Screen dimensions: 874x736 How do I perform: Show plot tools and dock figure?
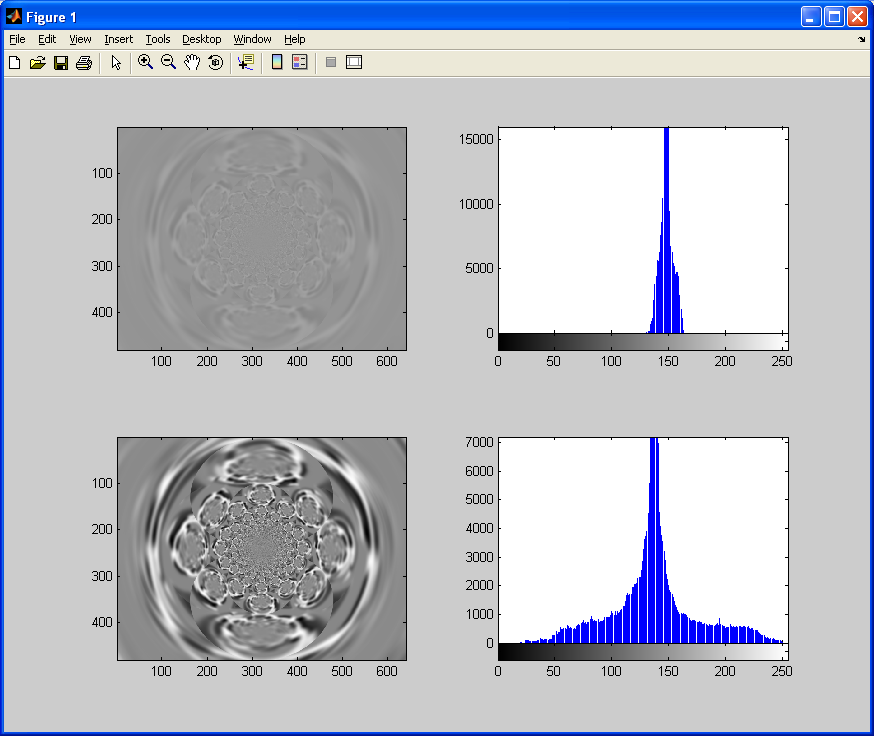[x=354, y=62]
